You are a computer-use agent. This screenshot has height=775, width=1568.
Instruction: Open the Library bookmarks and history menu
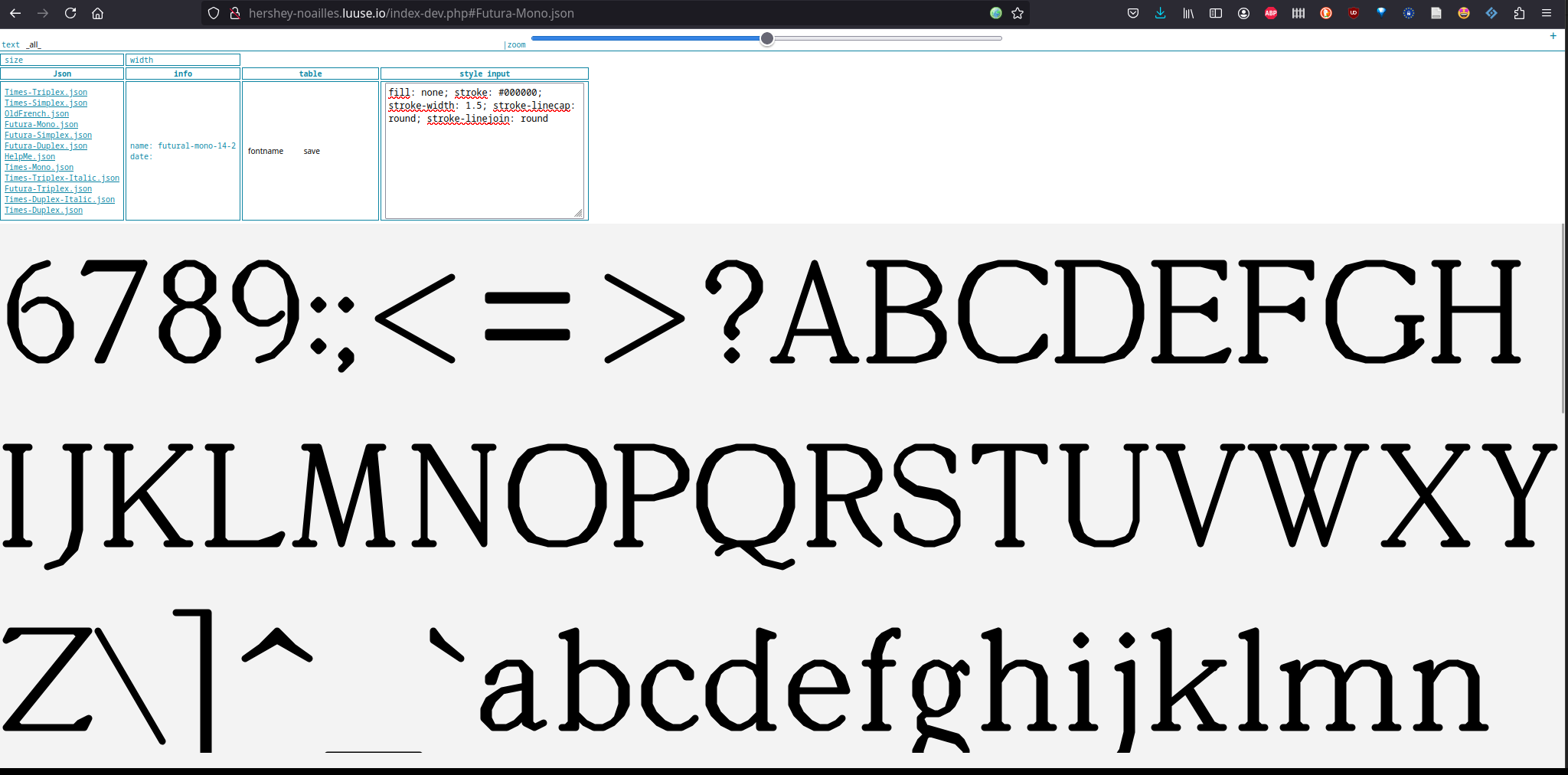click(x=1188, y=13)
